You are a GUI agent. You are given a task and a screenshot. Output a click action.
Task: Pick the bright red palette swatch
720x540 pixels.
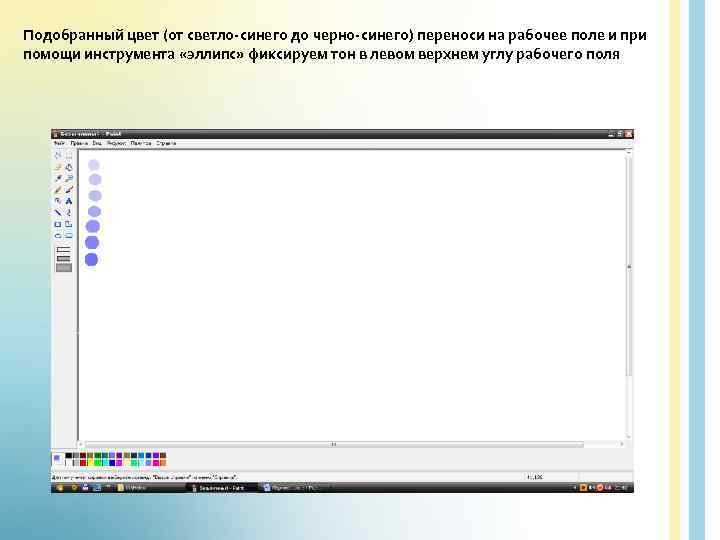coord(83,463)
